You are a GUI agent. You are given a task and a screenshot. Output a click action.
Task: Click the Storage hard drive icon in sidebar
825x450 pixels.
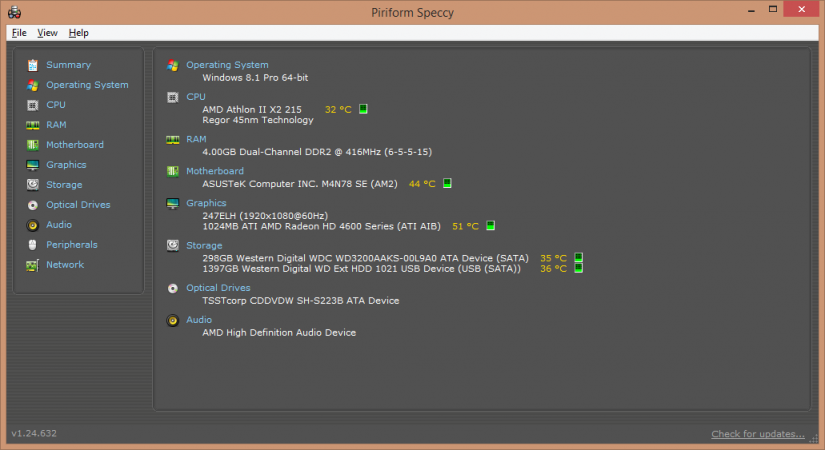[33, 185]
